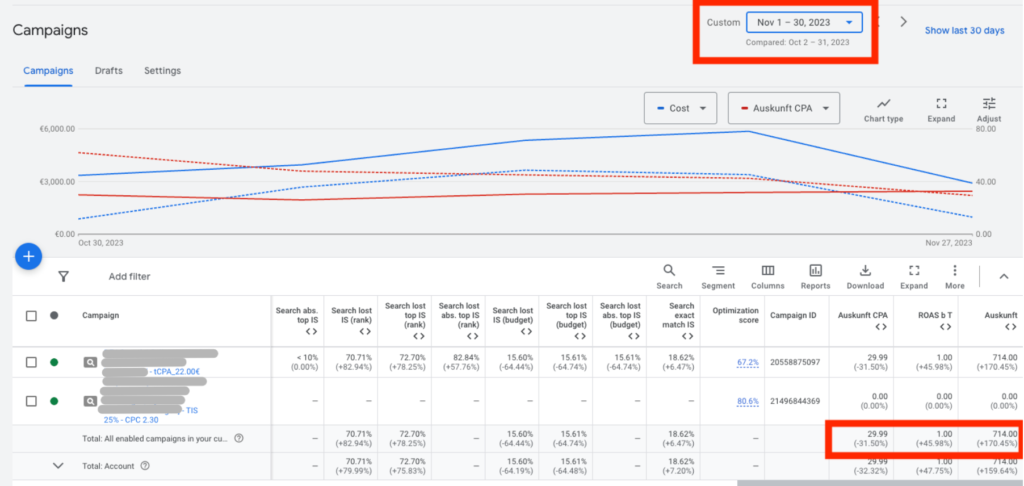This screenshot has width=1024, height=486.
Task: Click the Adjust chart settings icon
Action: point(989,104)
